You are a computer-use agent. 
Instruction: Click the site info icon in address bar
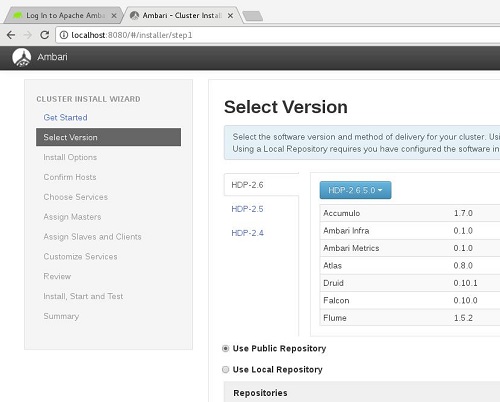[x=64, y=35]
